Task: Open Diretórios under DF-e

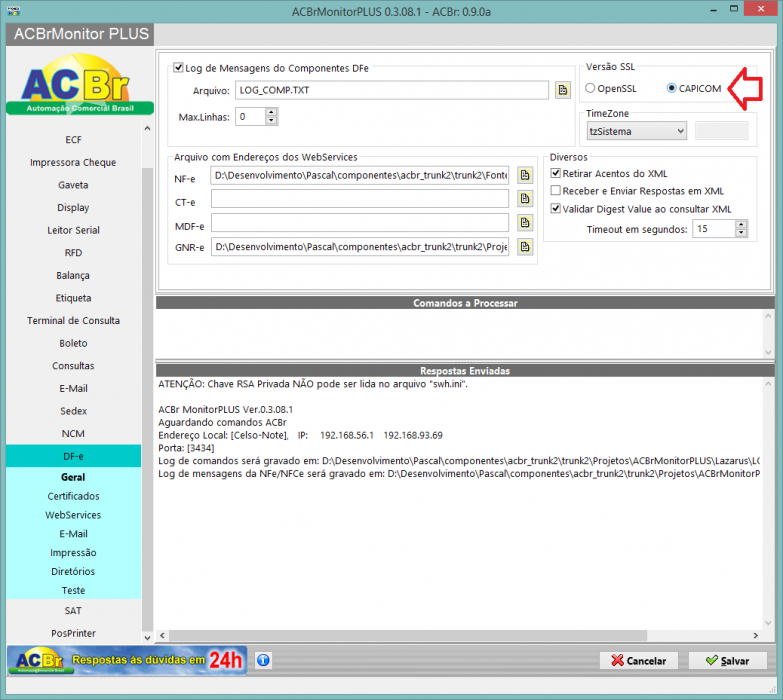Action: [73, 572]
